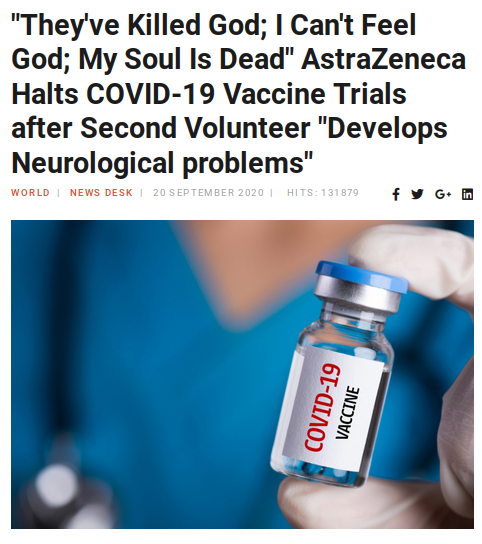Share the article on Twitter
The height and width of the screenshot is (544, 482).
pos(417,194)
